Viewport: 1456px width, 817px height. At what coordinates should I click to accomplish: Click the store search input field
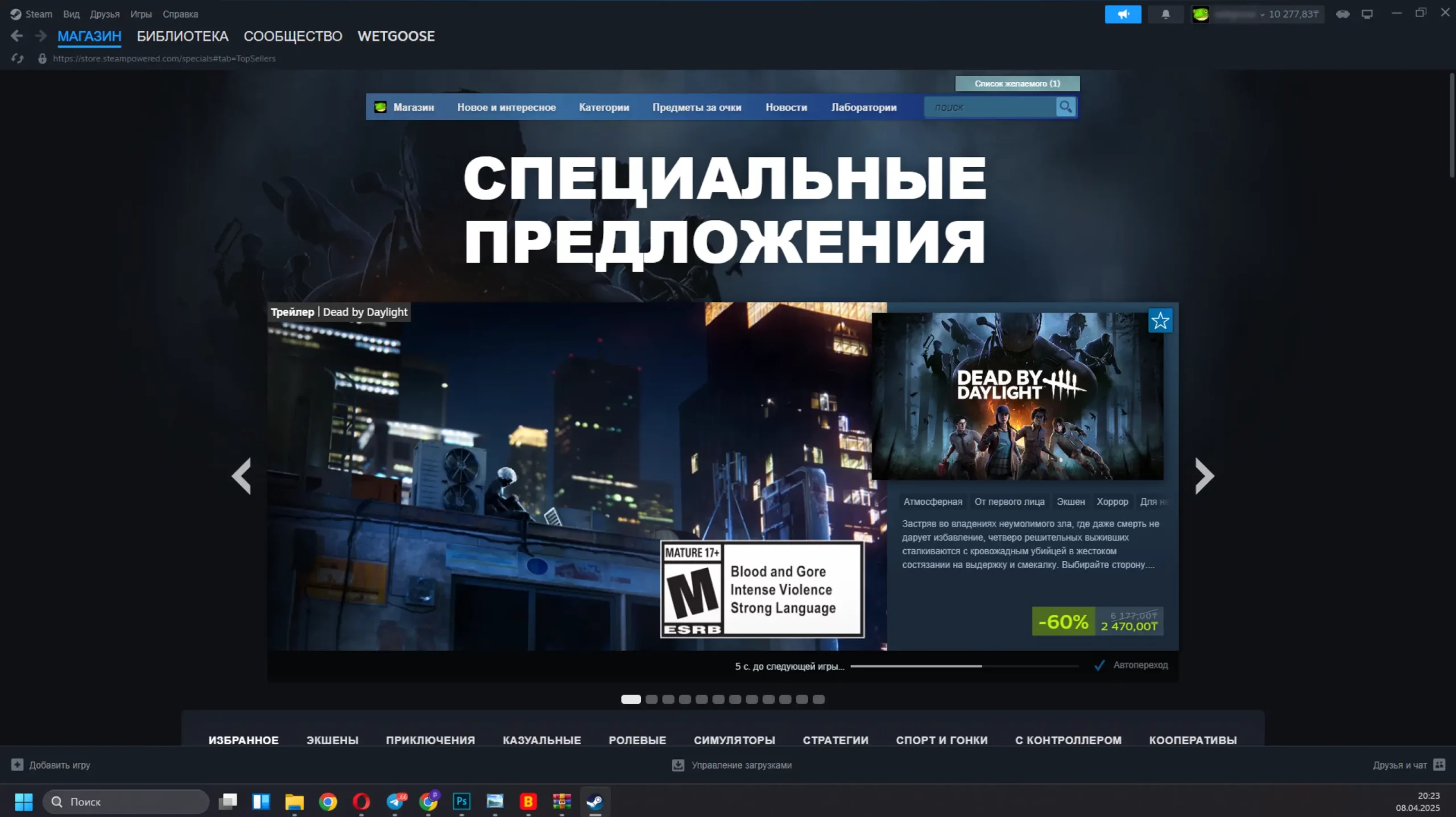990,107
